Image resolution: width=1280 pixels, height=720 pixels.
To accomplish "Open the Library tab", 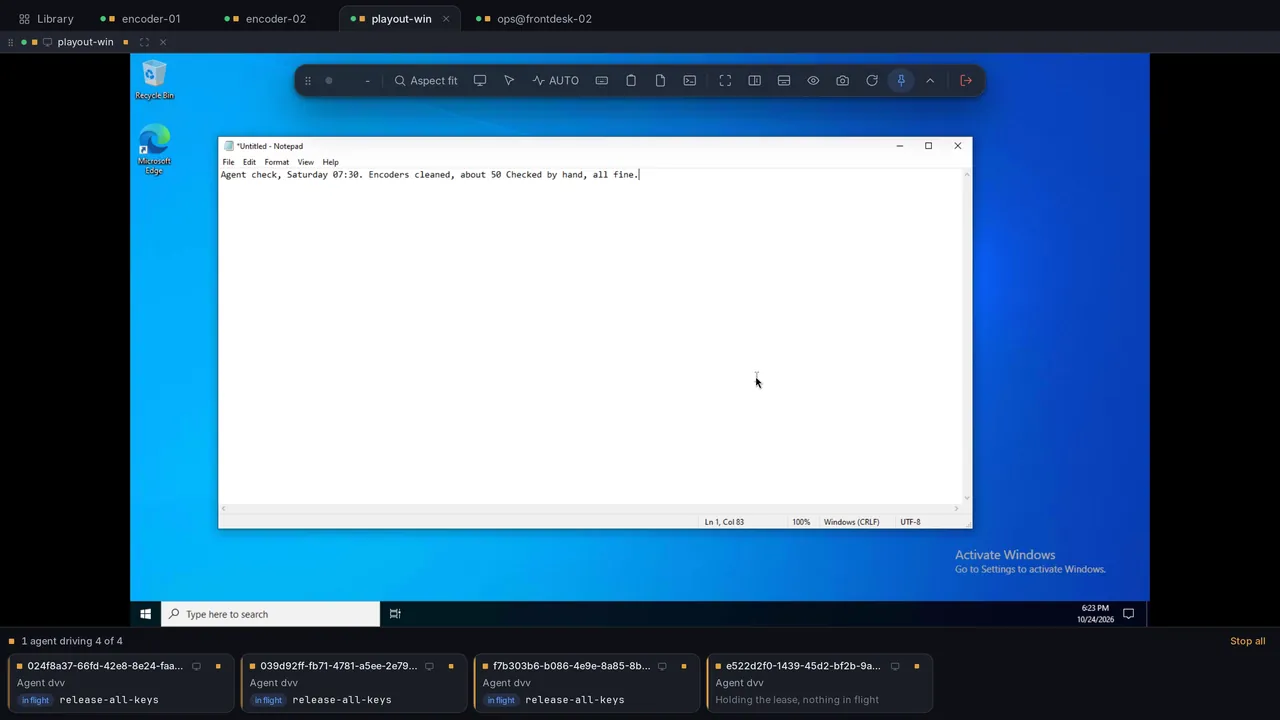I will pos(46,19).
